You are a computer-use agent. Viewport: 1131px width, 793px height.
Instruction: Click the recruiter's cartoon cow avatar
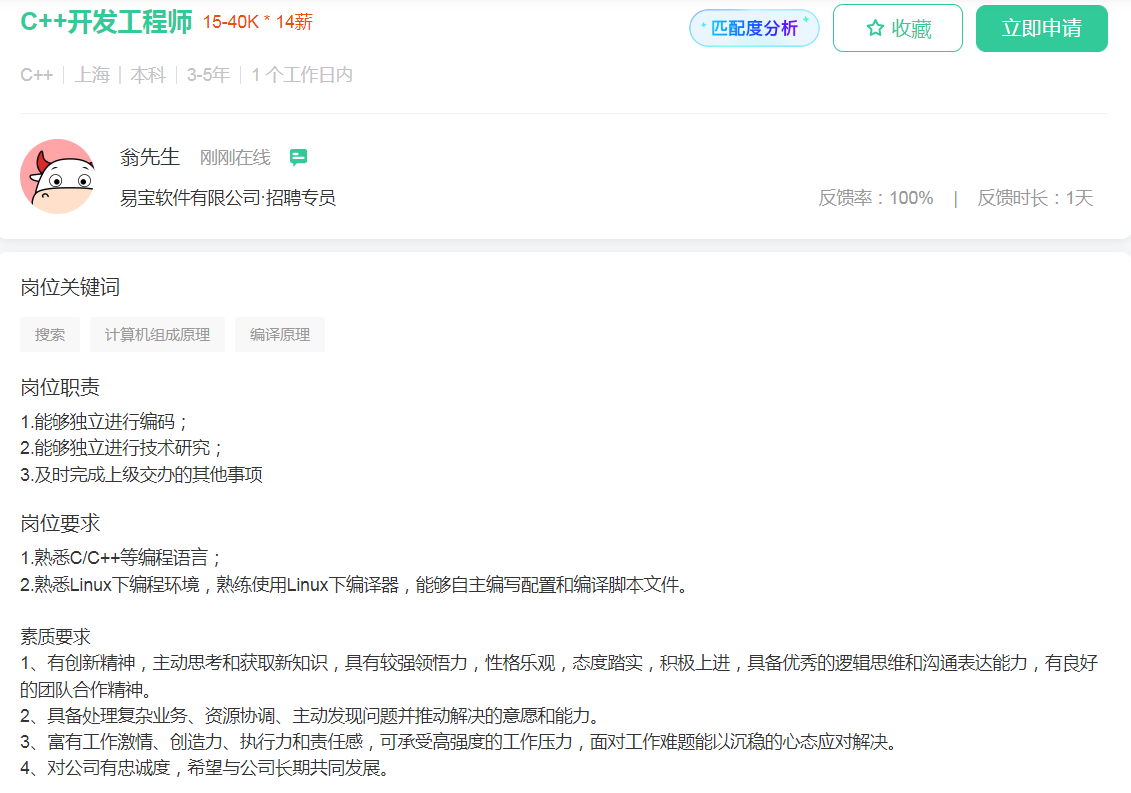tap(57, 176)
